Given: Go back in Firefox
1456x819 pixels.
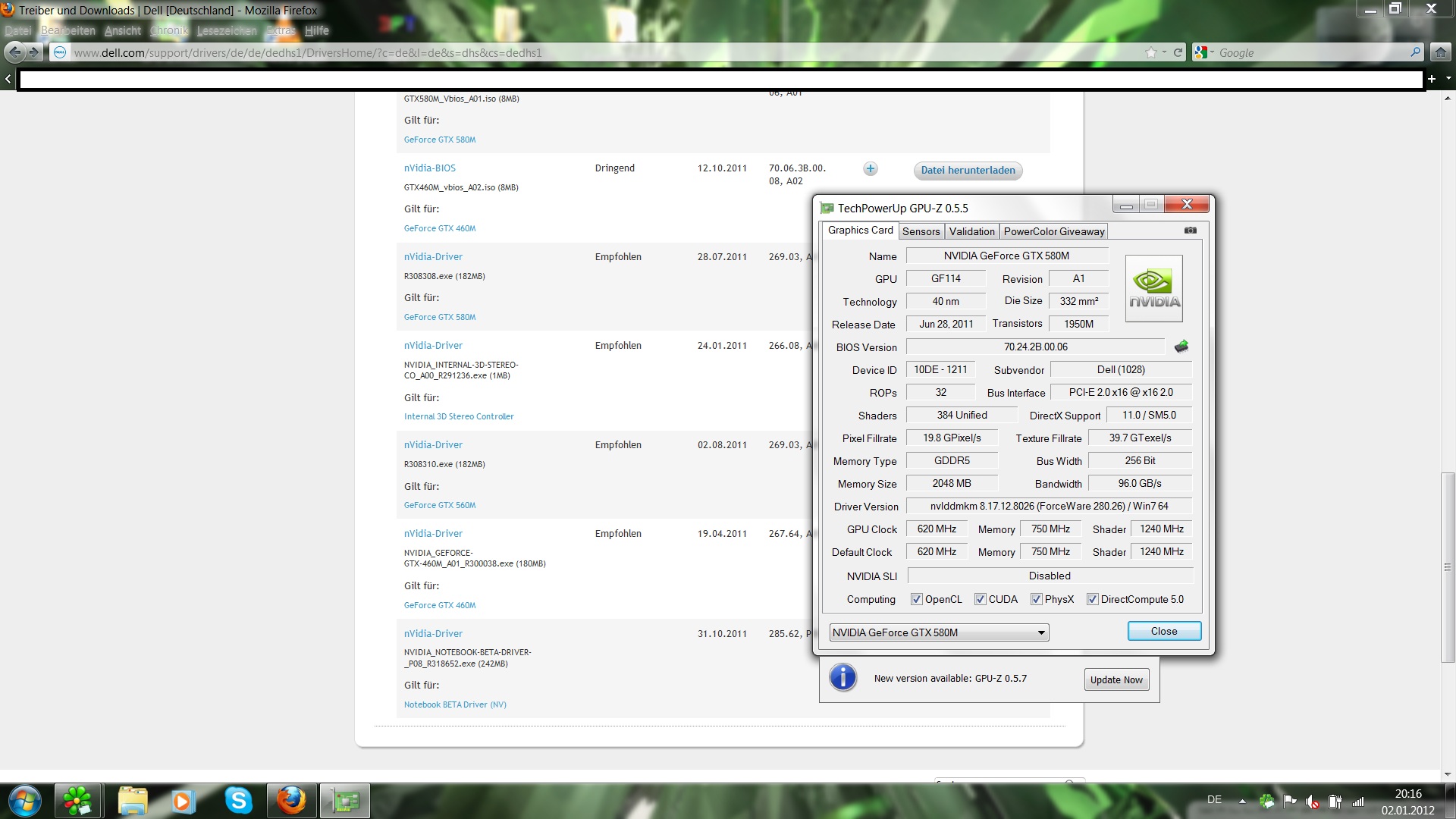Looking at the screenshot, I should [x=14, y=52].
